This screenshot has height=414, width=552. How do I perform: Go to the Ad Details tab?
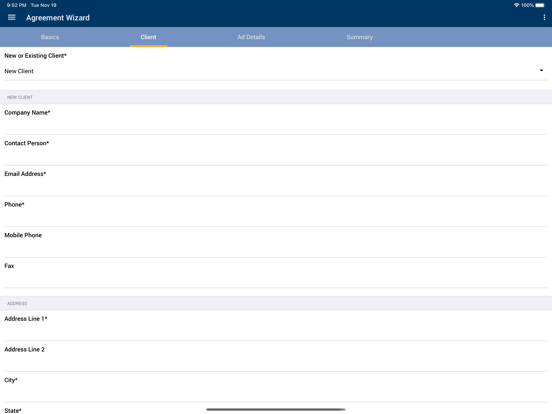click(x=251, y=37)
